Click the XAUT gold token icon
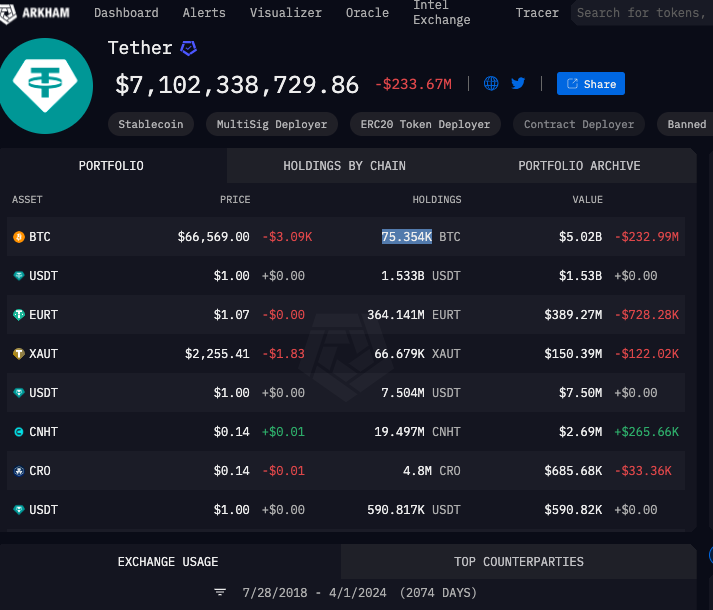The width and height of the screenshot is (713, 610). point(19,354)
